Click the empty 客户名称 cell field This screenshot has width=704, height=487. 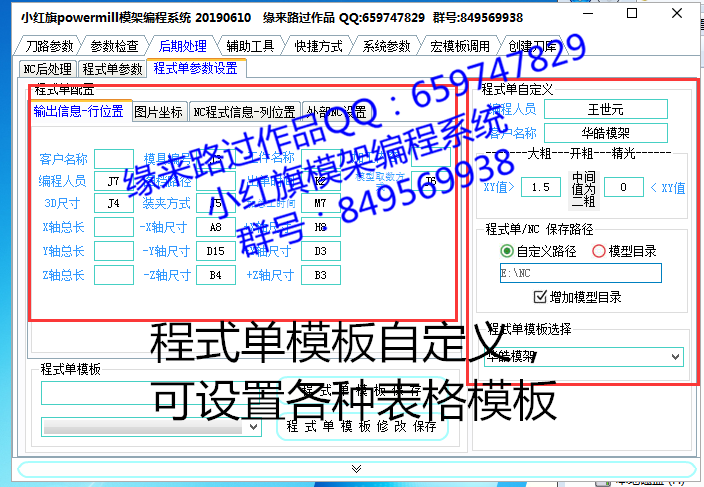point(114,159)
